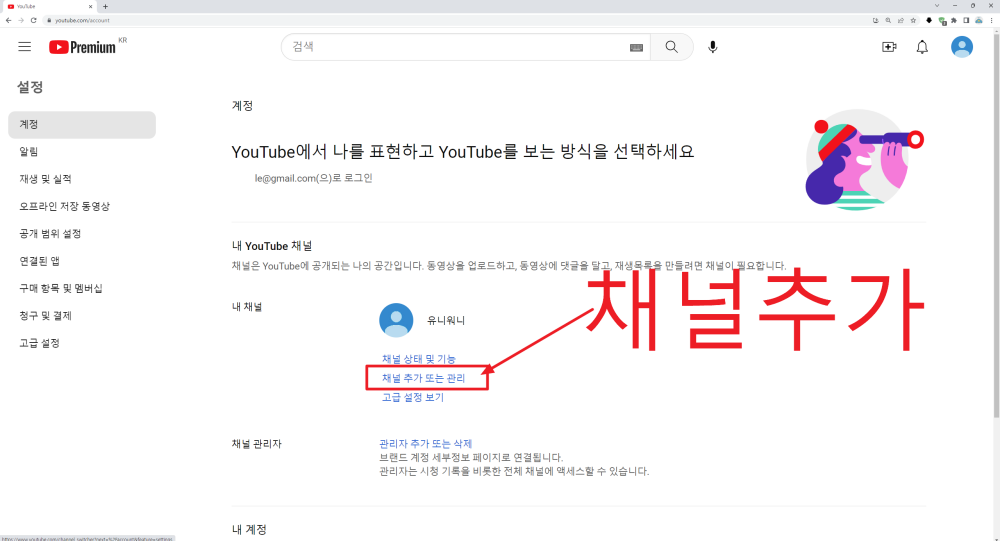Open the tab search chevron

[x=937, y=6]
